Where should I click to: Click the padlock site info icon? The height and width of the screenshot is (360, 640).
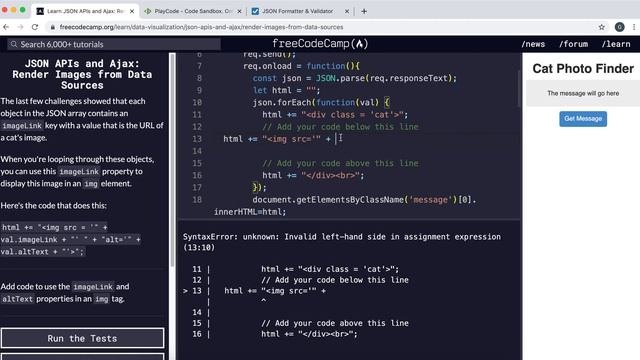point(52,27)
